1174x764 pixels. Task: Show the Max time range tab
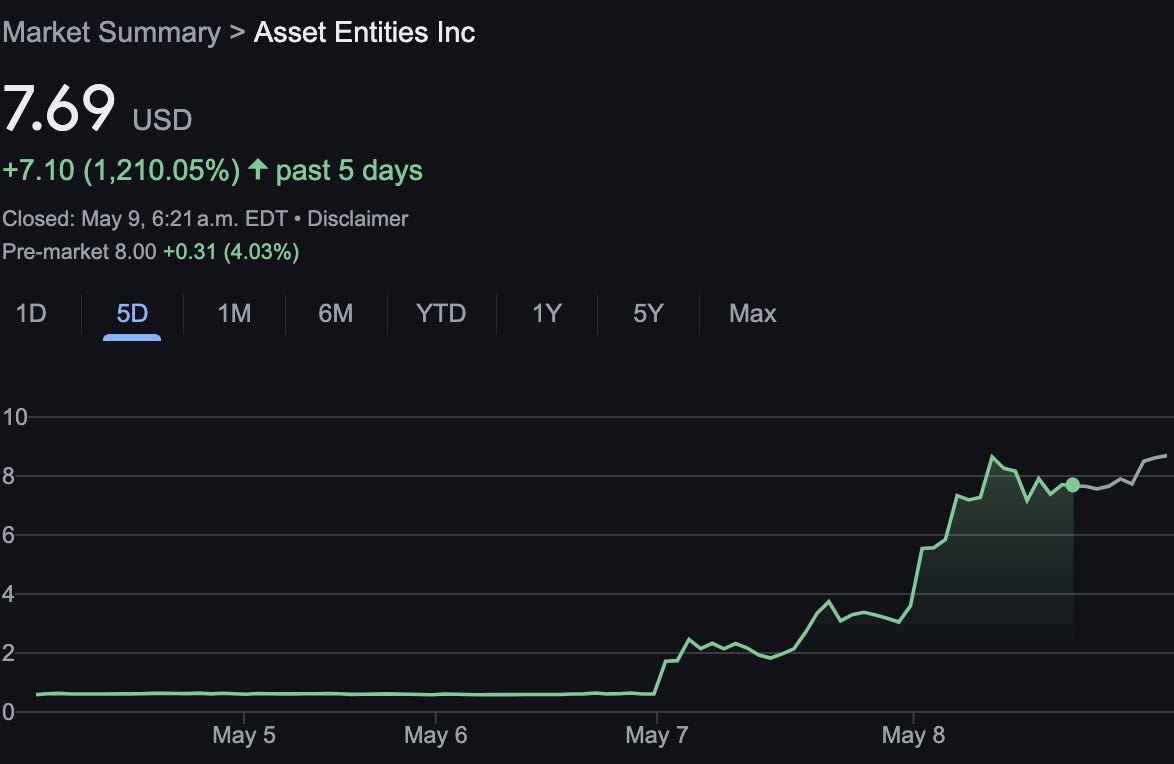tap(752, 313)
